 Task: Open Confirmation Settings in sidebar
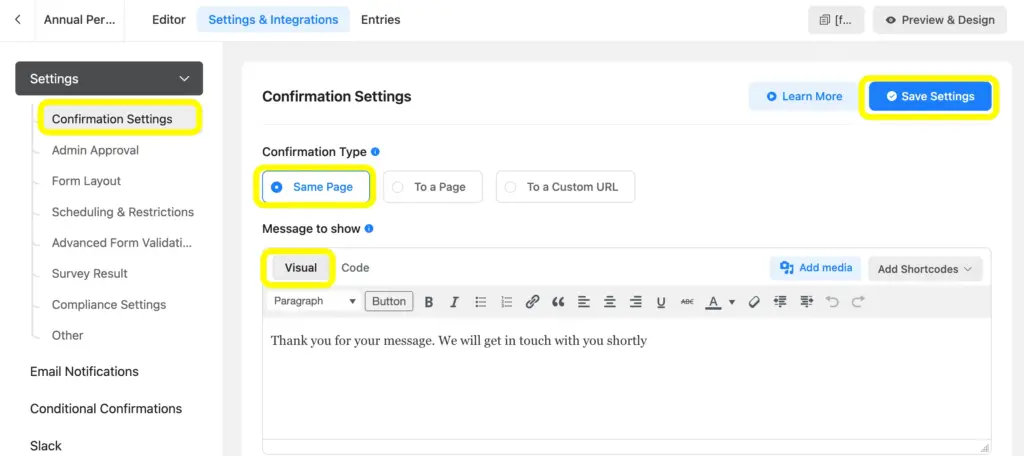click(x=112, y=119)
